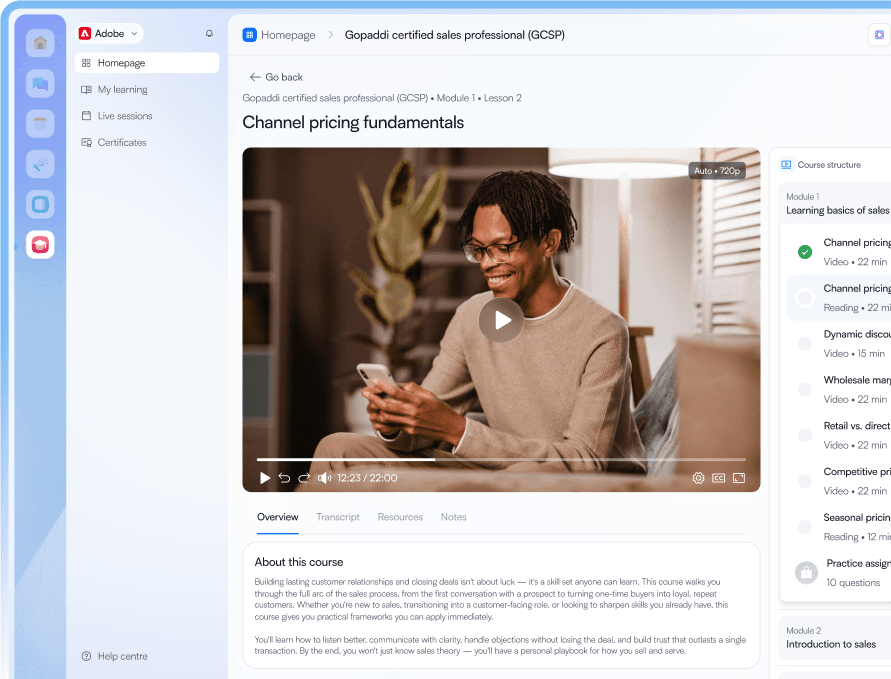Image resolution: width=891 pixels, height=679 pixels.
Task: Open notifications bell
Action: coord(209,34)
